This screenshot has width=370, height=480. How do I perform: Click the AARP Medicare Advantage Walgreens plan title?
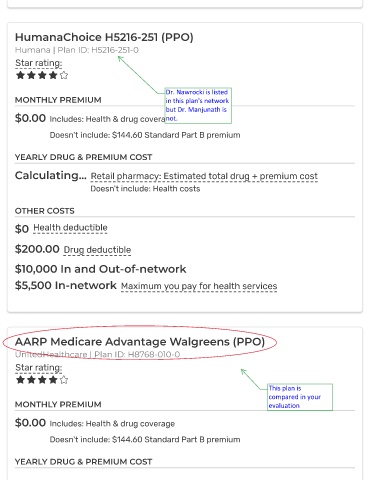(x=140, y=342)
